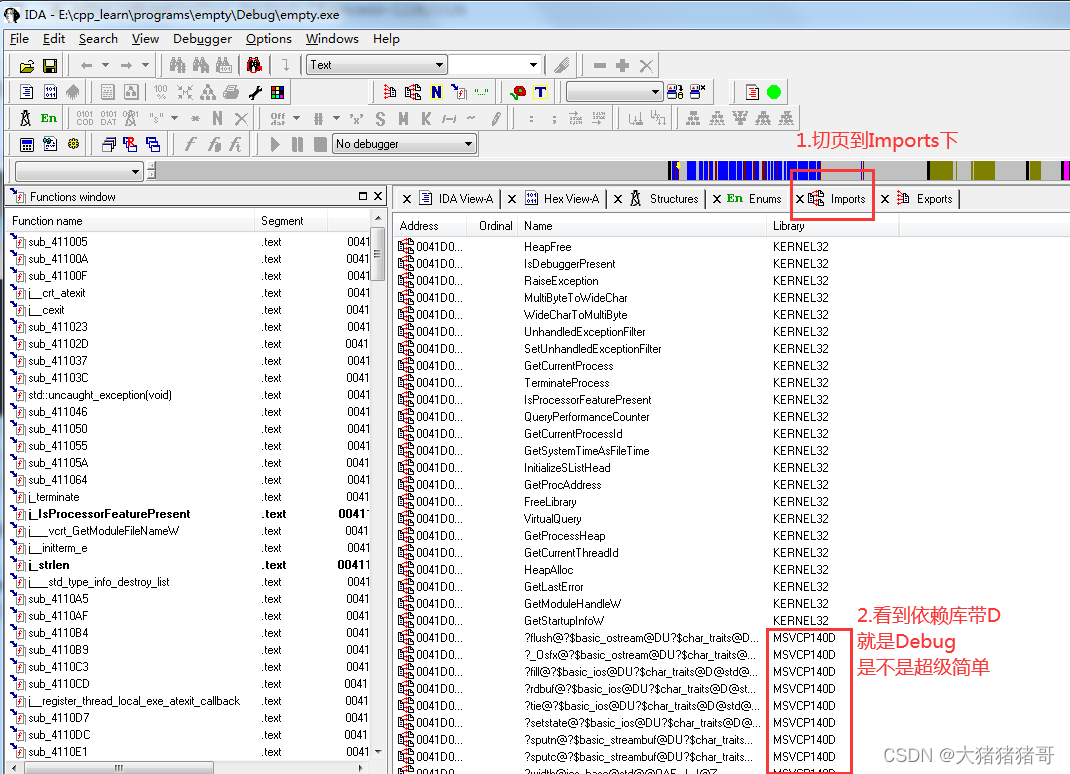The image size is (1070, 774).
Task: Click the green circle status indicator
Action: click(x=774, y=92)
